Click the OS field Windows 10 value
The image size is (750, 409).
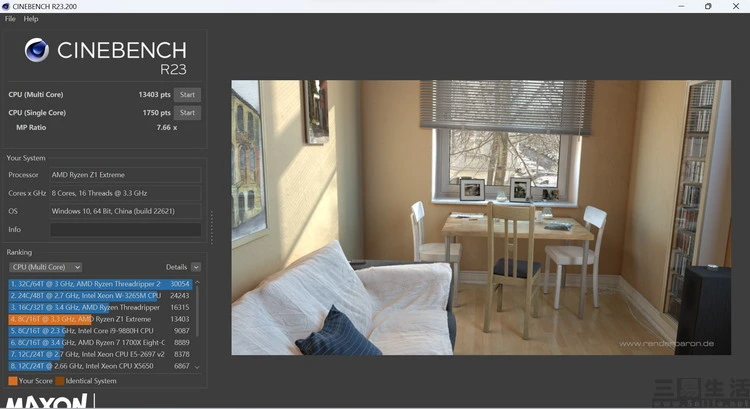125,211
